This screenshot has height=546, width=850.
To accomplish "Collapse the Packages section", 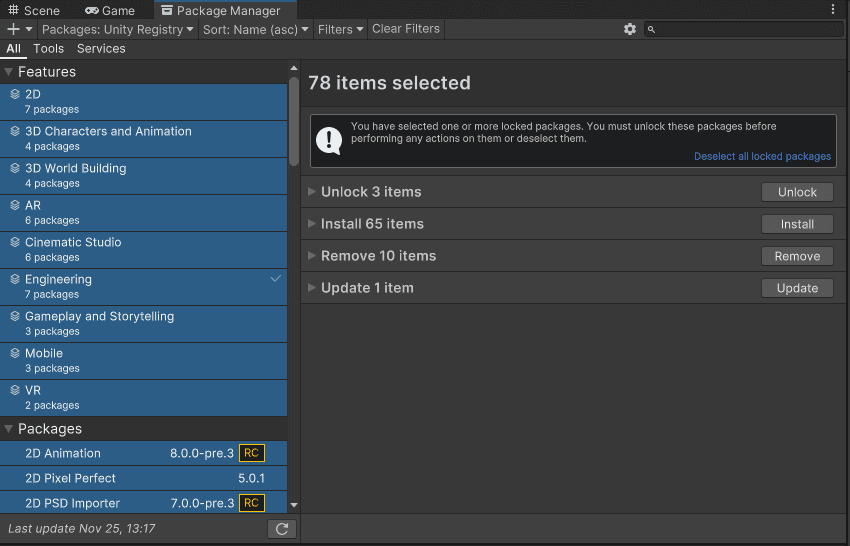I will (x=9, y=429).
